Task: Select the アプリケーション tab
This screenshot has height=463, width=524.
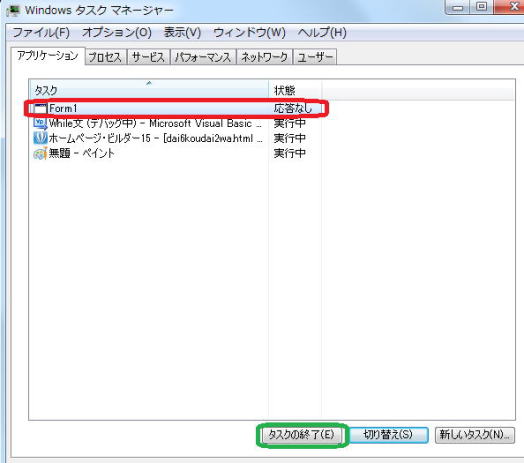Action: tap(48, 56)
